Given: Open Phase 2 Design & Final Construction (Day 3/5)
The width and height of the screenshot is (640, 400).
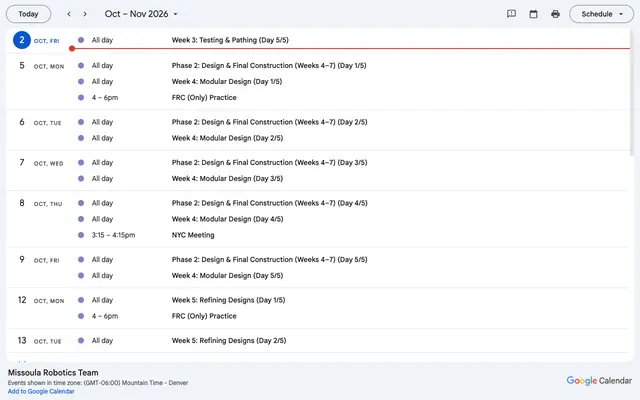Looking at the screenshot, I should point(269,162).
